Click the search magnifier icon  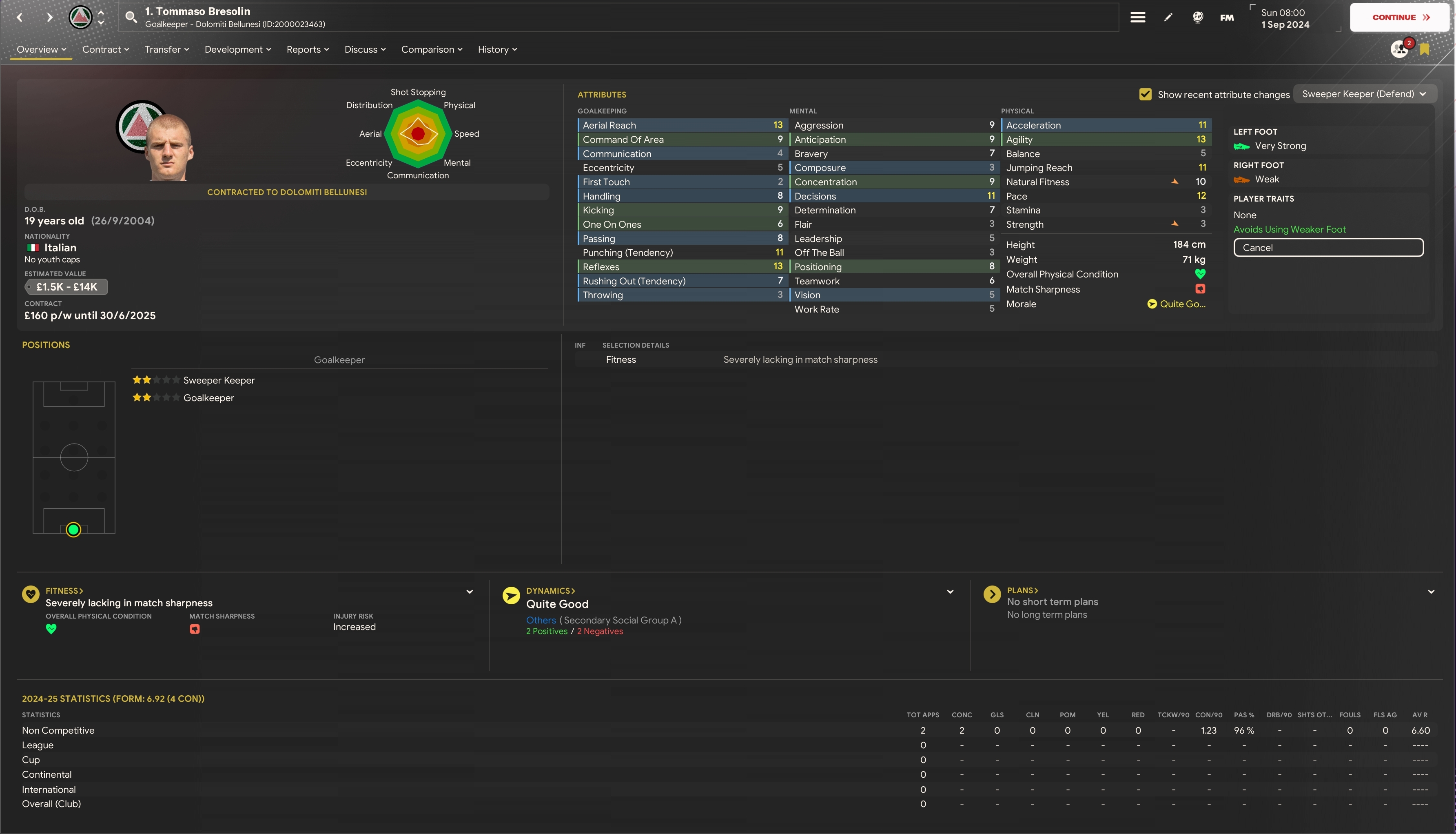(x=131, y=17)
